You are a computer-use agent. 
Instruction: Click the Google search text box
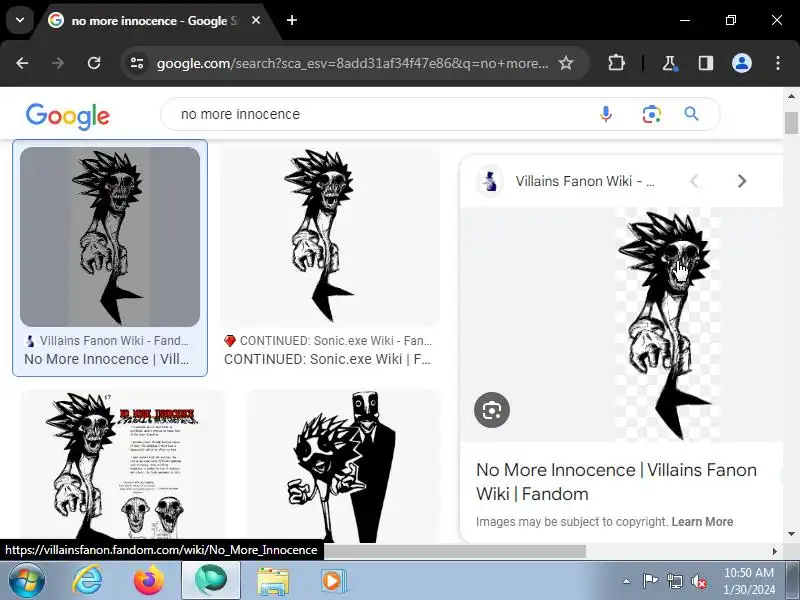click(383, 114)
